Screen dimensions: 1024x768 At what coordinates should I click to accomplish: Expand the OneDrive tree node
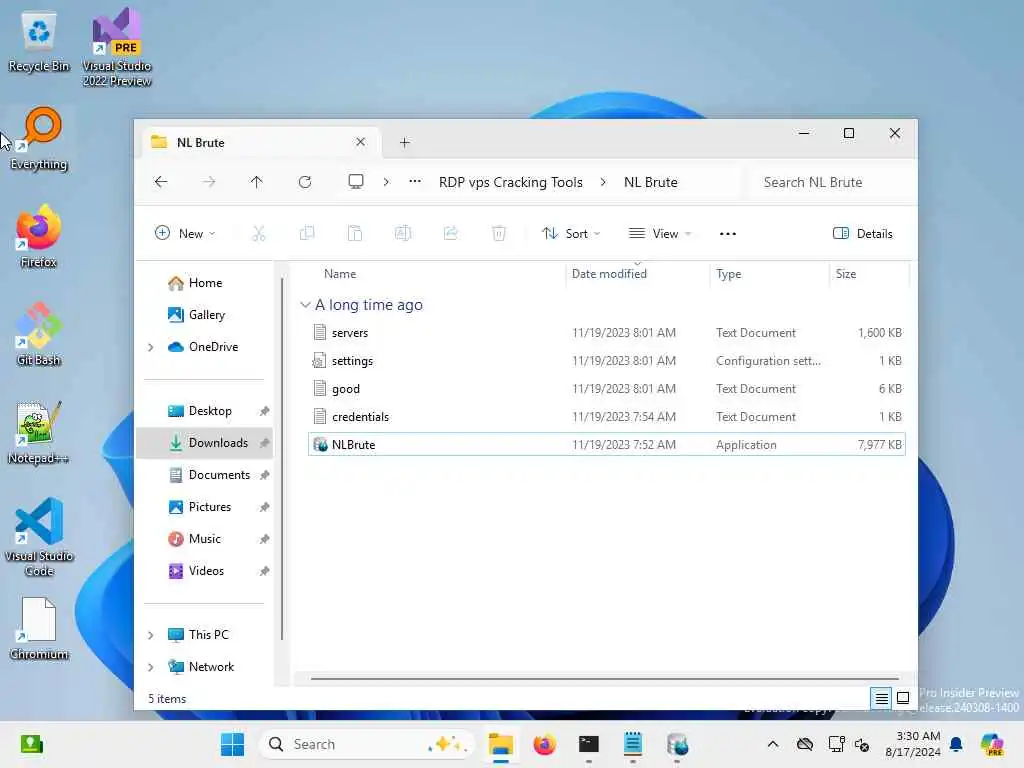[x=151, y=347]
